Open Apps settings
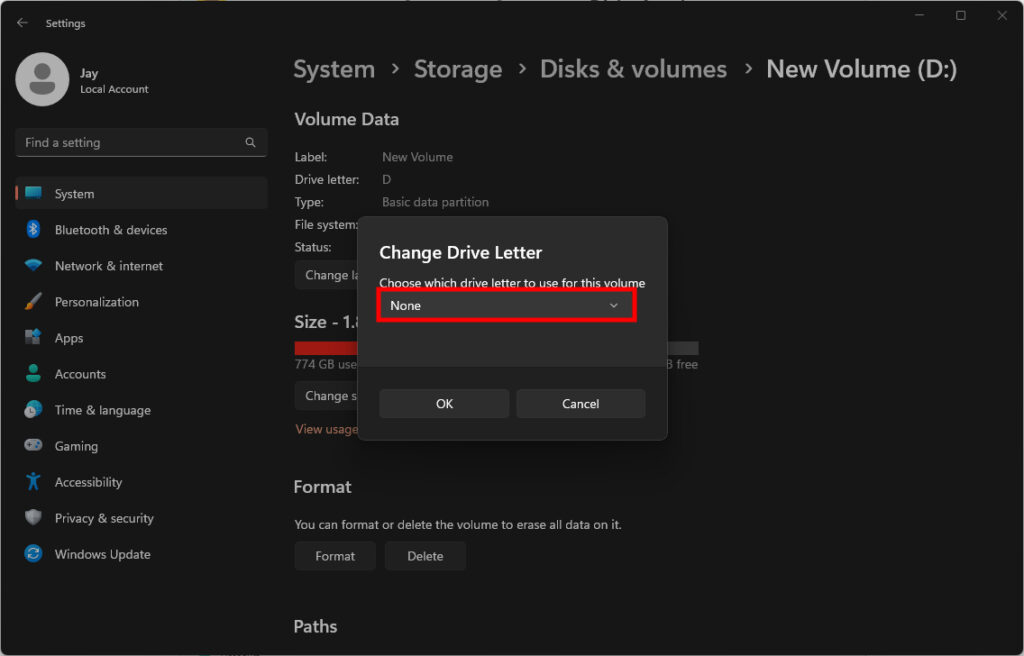Image resolution: width=1024 pixels, height=656 pixels. point(68,337)
